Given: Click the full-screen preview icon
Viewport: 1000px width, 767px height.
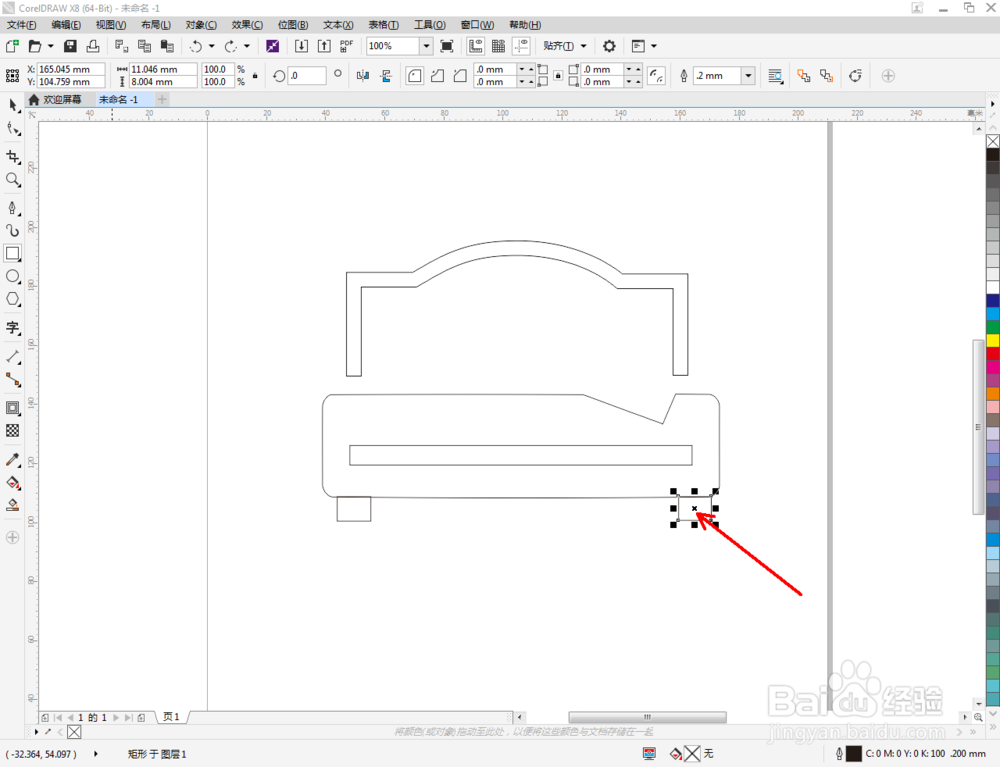Looking at the screenshot, I should point(447,46).
